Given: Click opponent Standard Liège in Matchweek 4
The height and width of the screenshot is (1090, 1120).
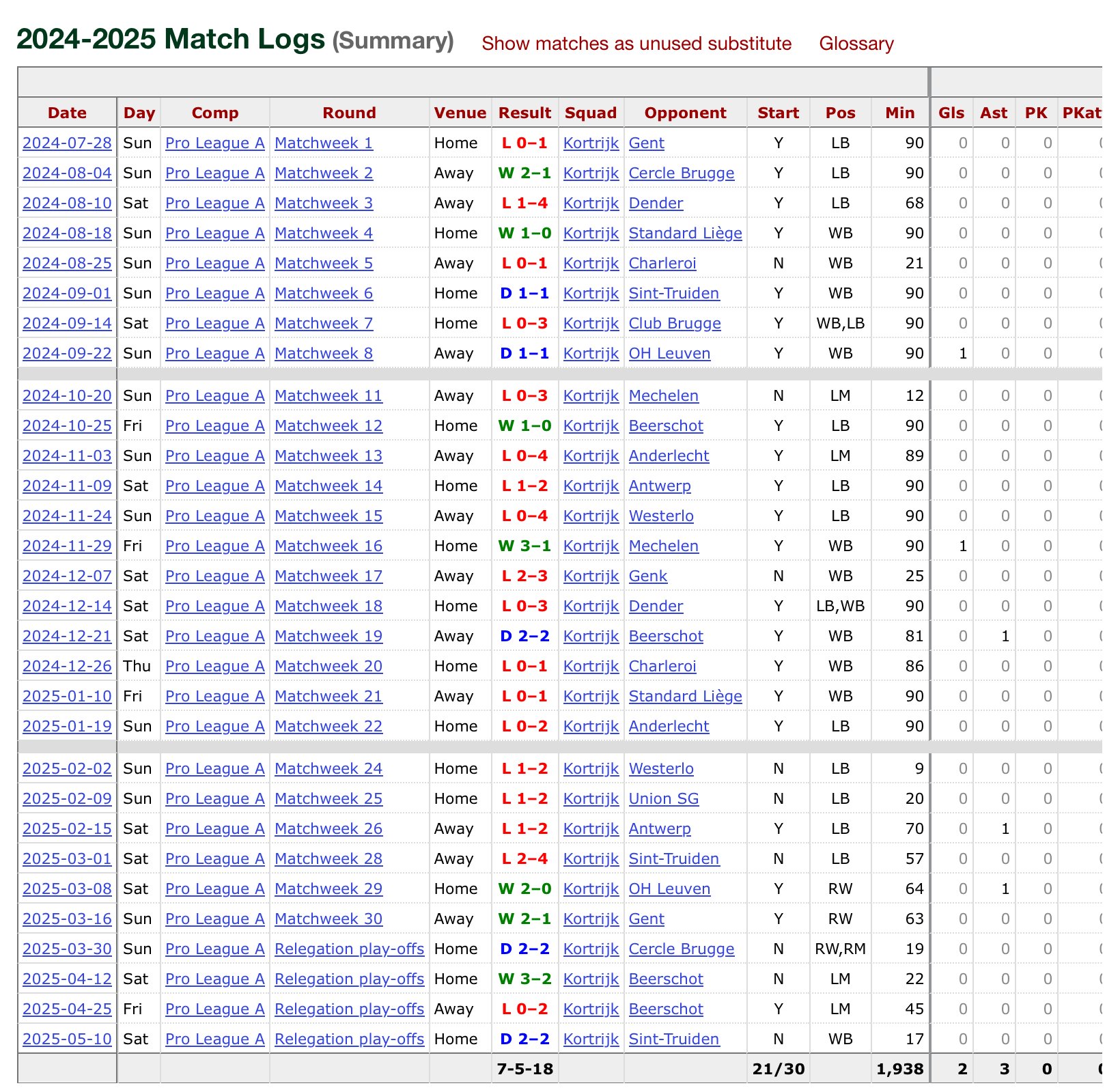Looking at the screenshot, I should [685, 234].
